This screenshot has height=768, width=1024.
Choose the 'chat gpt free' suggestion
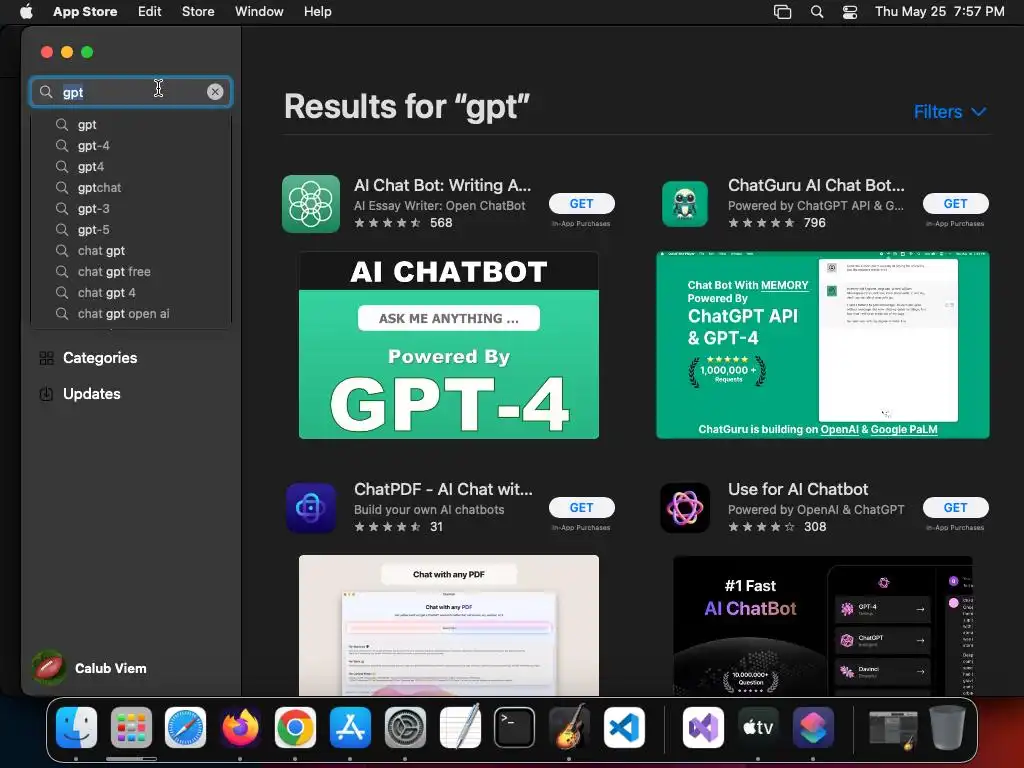pyautogui.click(x=131, y=272)
